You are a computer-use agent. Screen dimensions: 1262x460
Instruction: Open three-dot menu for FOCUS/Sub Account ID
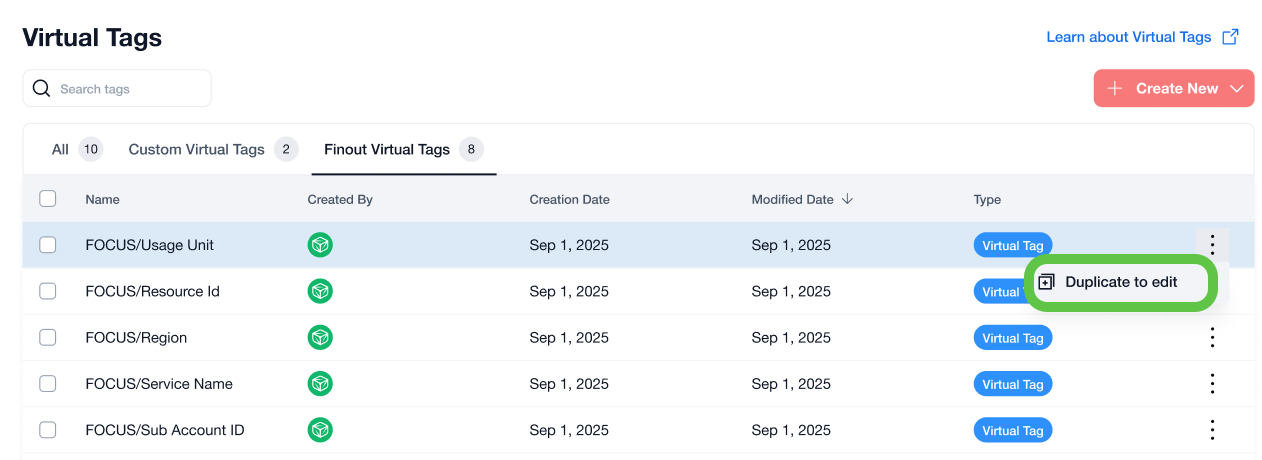(x=1212, y=430)
